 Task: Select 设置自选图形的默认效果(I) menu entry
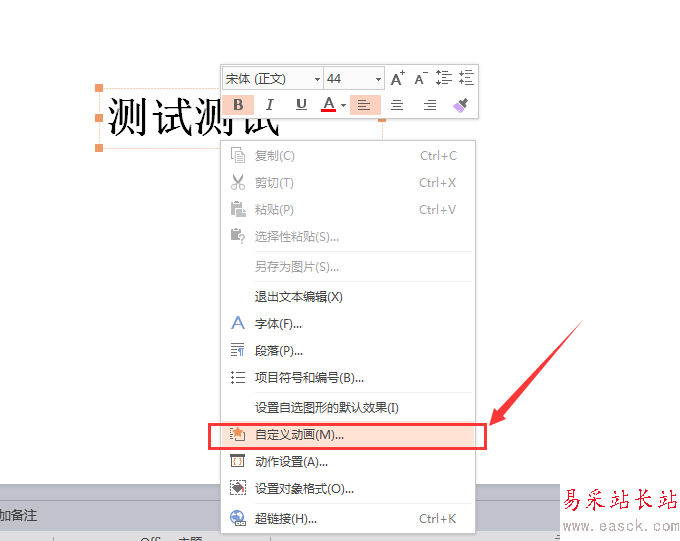click(348, 407)
